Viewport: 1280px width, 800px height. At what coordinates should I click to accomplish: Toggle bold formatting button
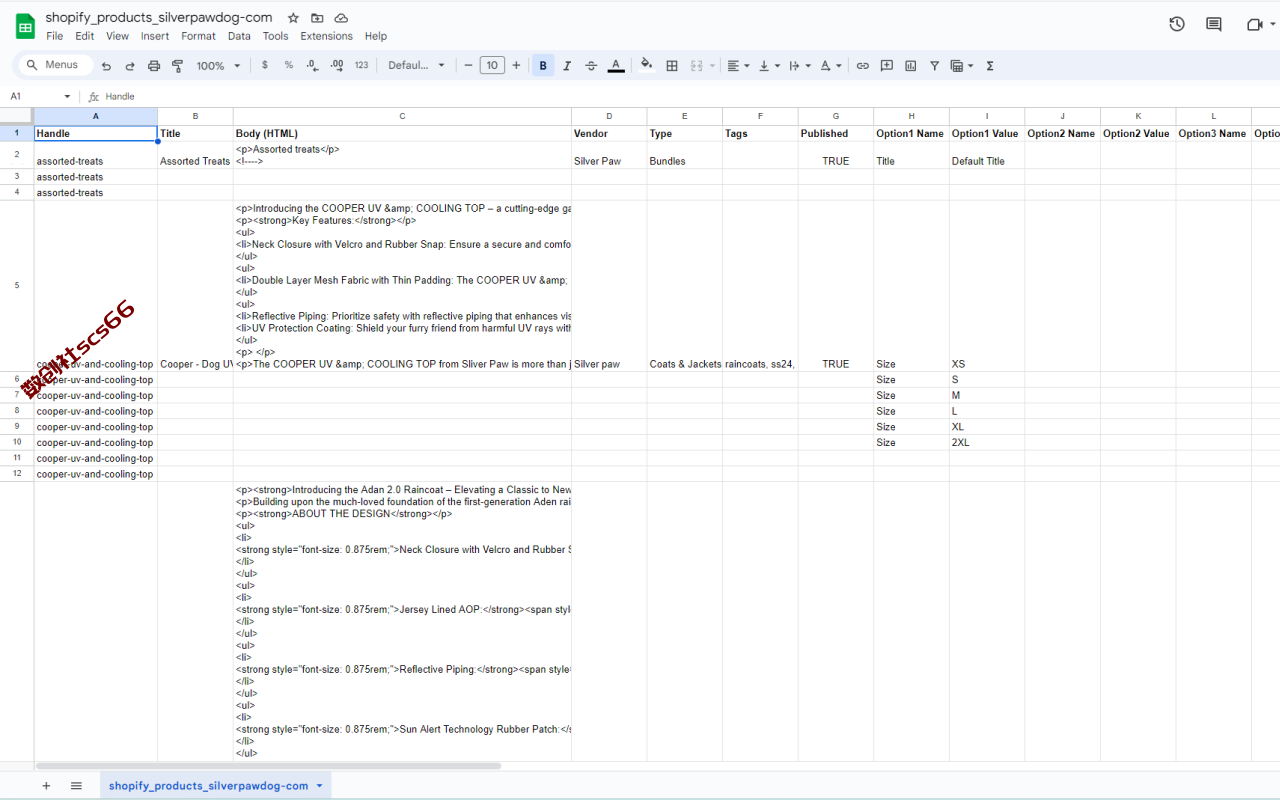pos(543,66)
